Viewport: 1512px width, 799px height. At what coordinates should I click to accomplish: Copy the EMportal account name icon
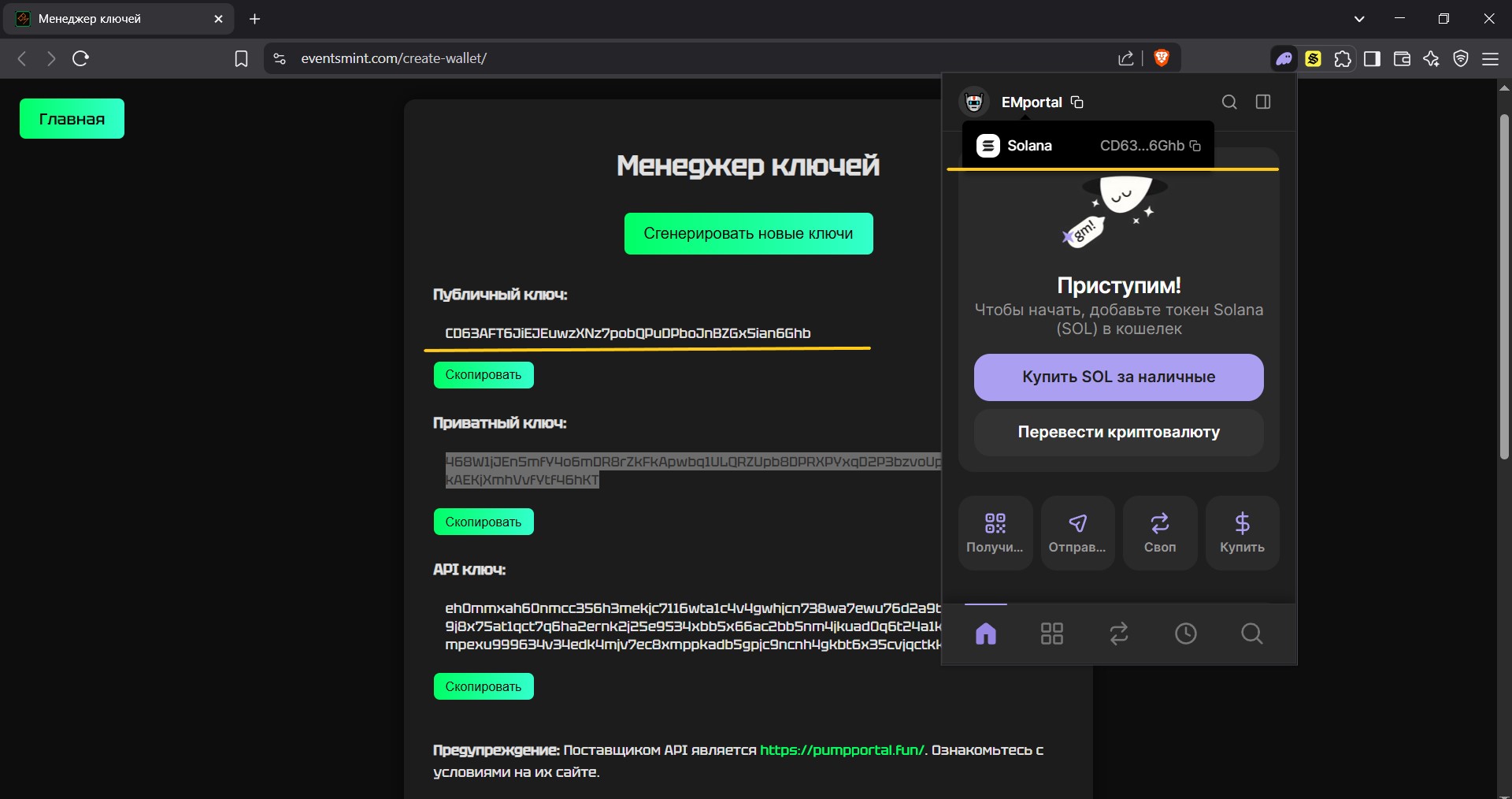pos(1077,102)
